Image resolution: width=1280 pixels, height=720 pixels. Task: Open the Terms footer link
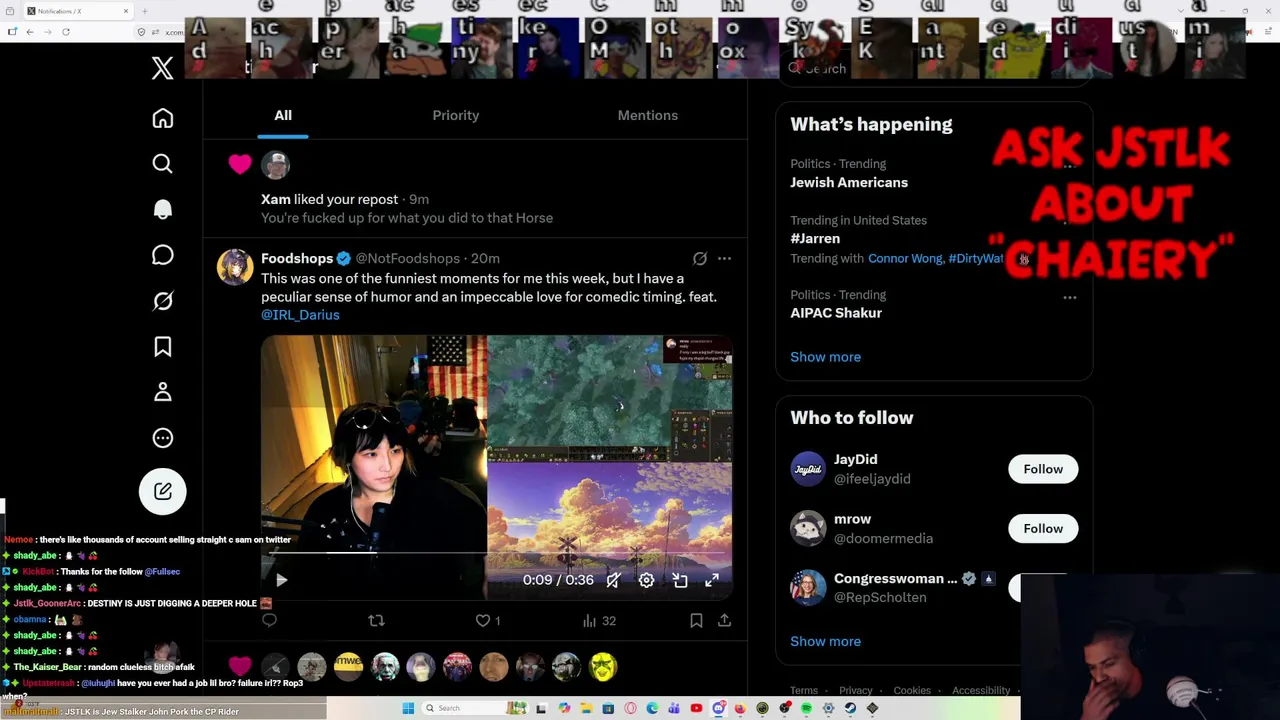coord(804,691)
